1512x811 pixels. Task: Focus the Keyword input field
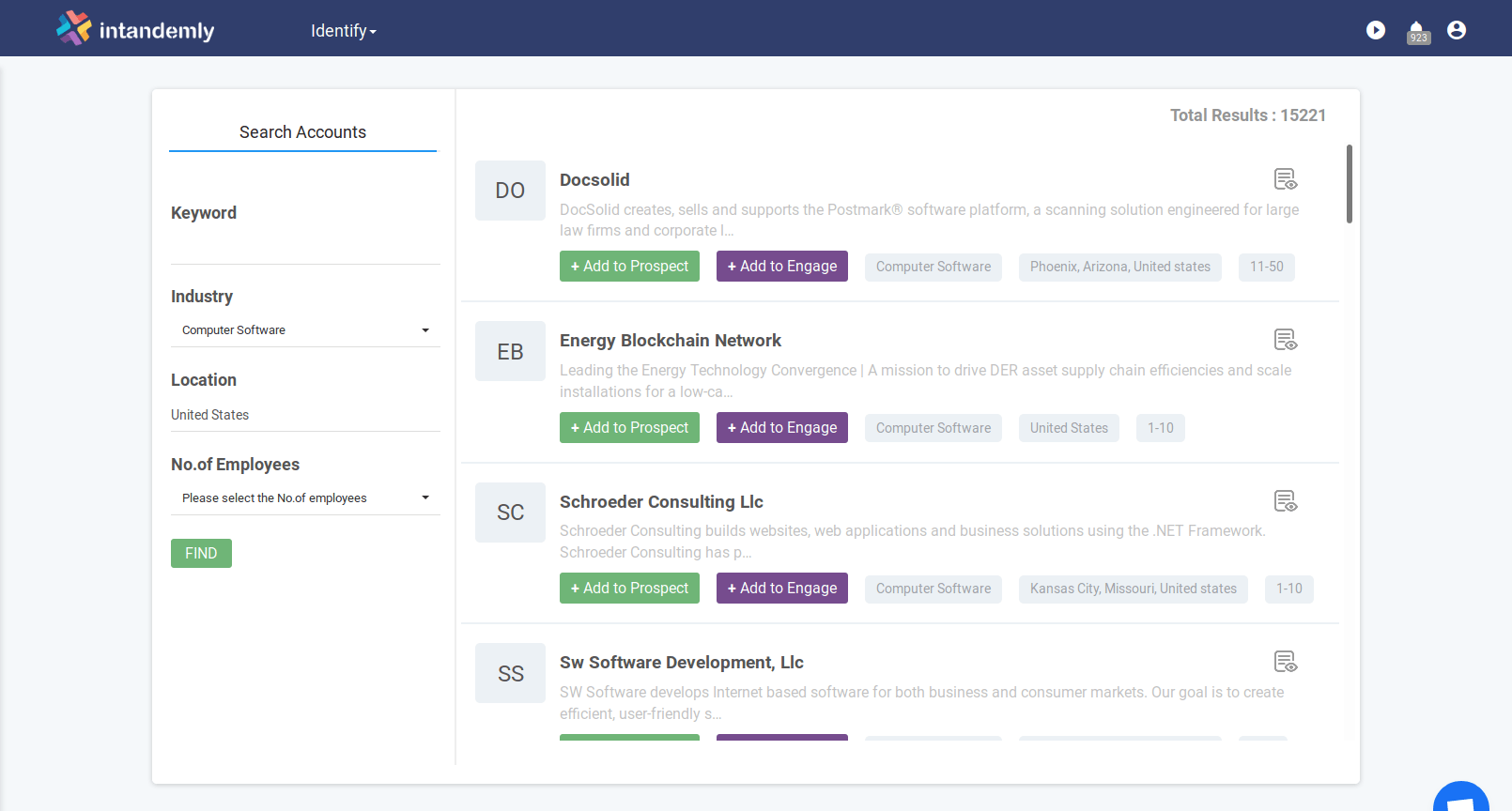coord(305,246)
